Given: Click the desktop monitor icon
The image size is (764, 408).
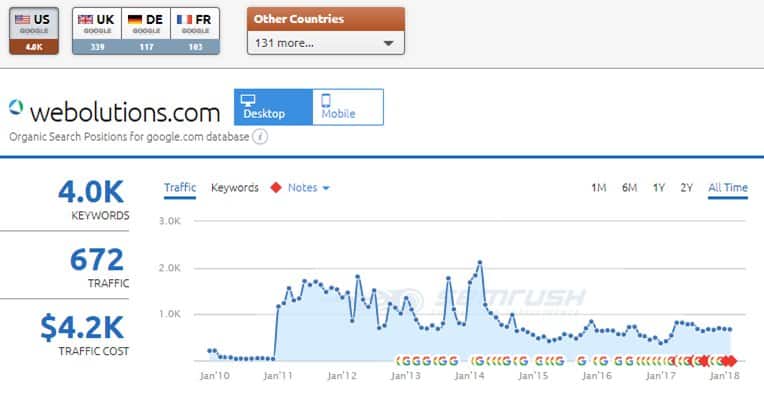Looking at the screenshot, I should [x=248, y=100].
